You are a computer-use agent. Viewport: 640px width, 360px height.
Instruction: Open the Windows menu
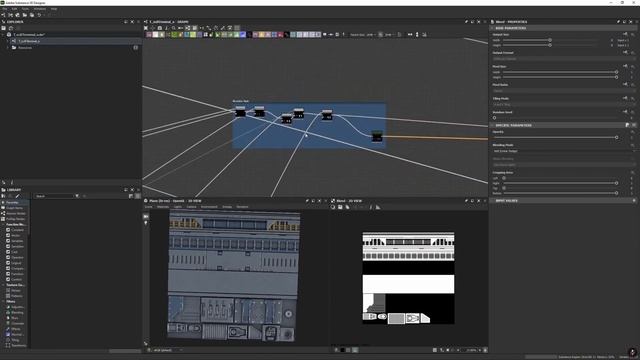(40, 9)
